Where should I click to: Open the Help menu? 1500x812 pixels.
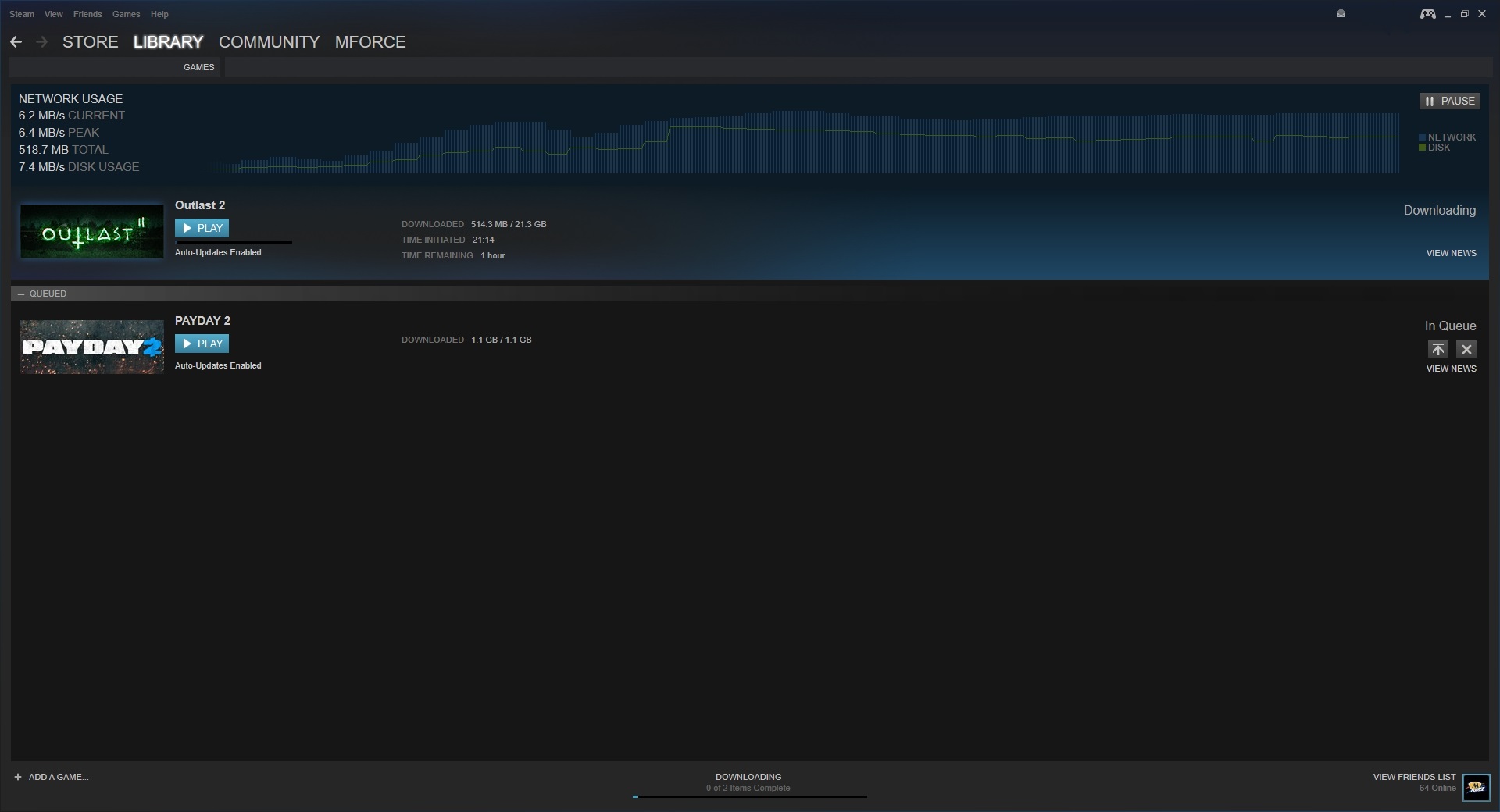[x=159, y=14]
